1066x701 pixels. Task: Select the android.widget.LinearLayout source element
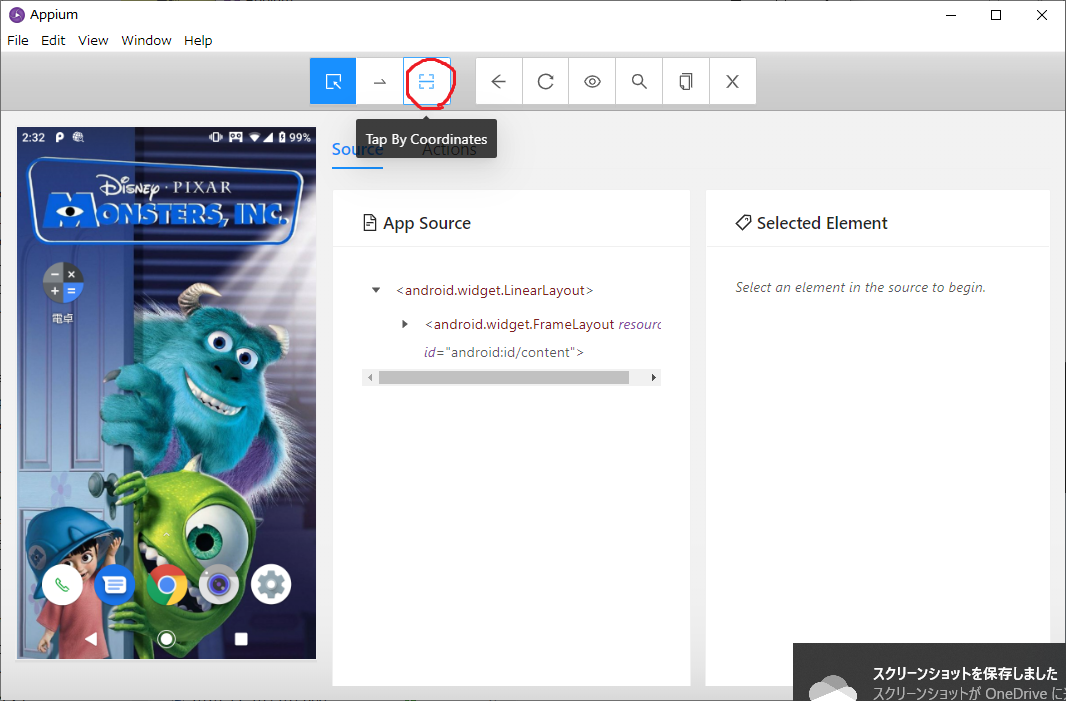click(x=495, y=290)
